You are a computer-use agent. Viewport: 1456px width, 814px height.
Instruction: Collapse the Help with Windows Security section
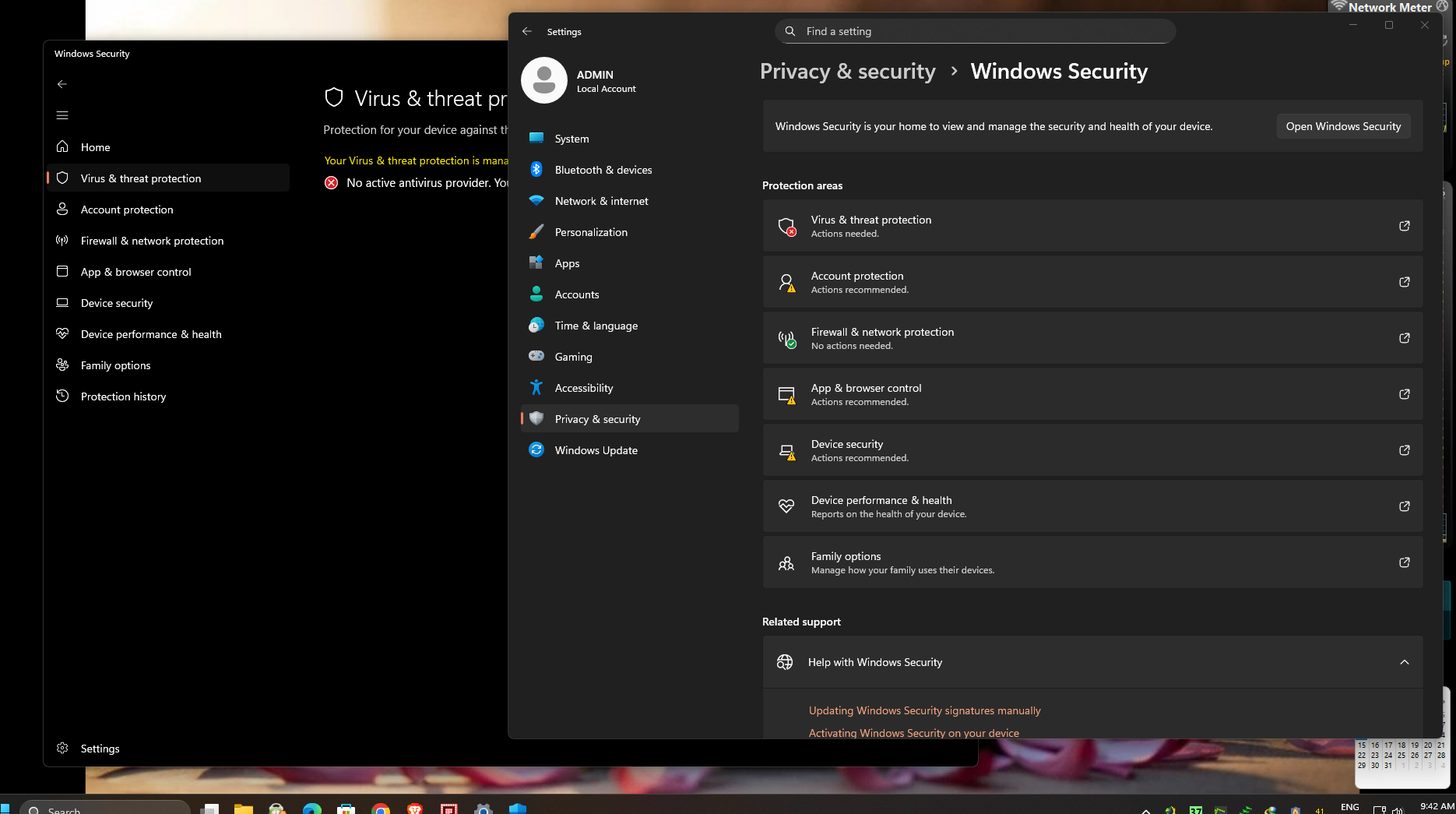(1092, 662)
